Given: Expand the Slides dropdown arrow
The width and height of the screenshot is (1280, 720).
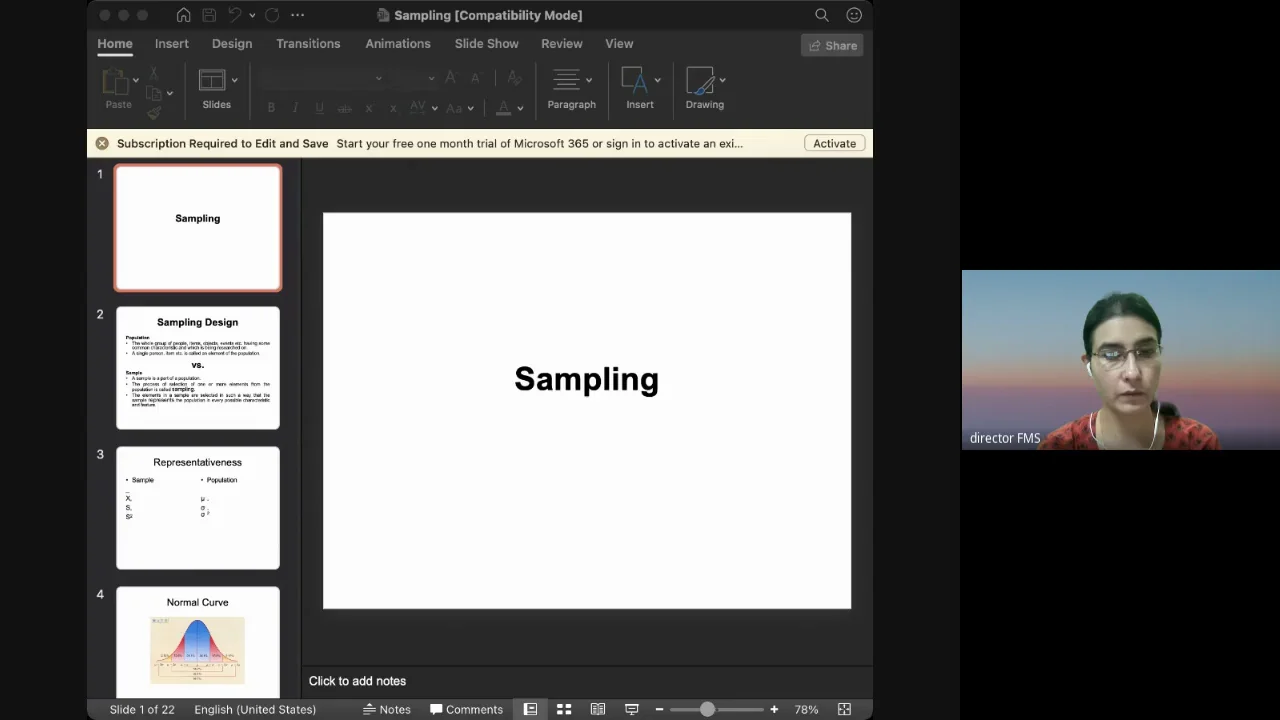Looking at the screenshot, I should (x=235, y=80).
